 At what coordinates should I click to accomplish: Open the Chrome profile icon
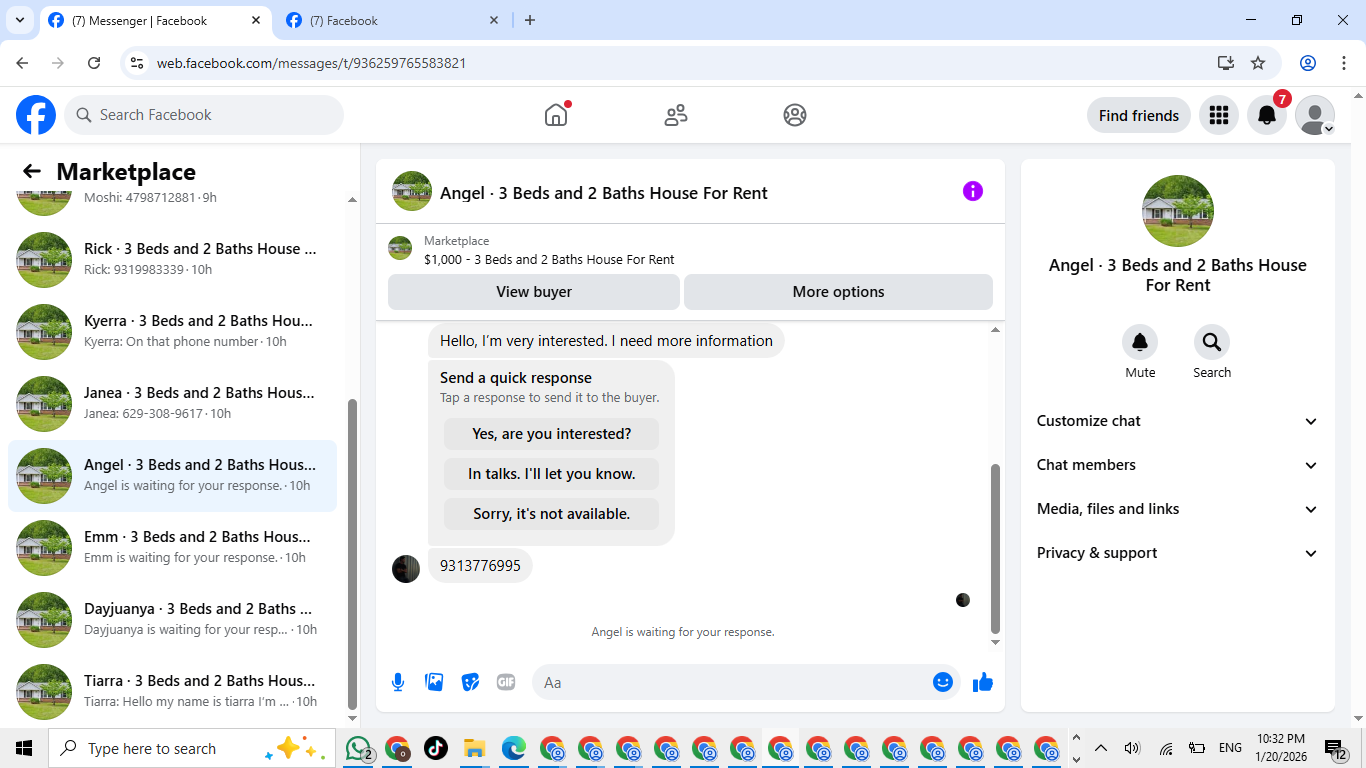click(x=1308, y=63)
